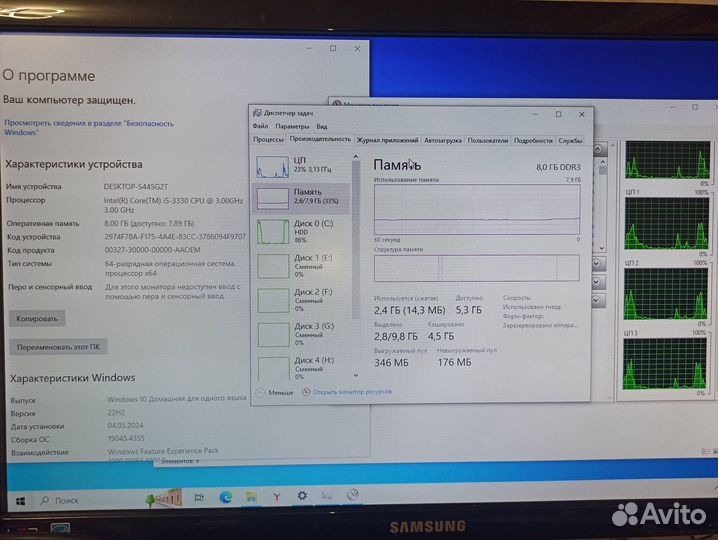Click Resource Monitor list scroll-up arrow
The width and height of the screenshot is (718, 540).
(603, 162)
